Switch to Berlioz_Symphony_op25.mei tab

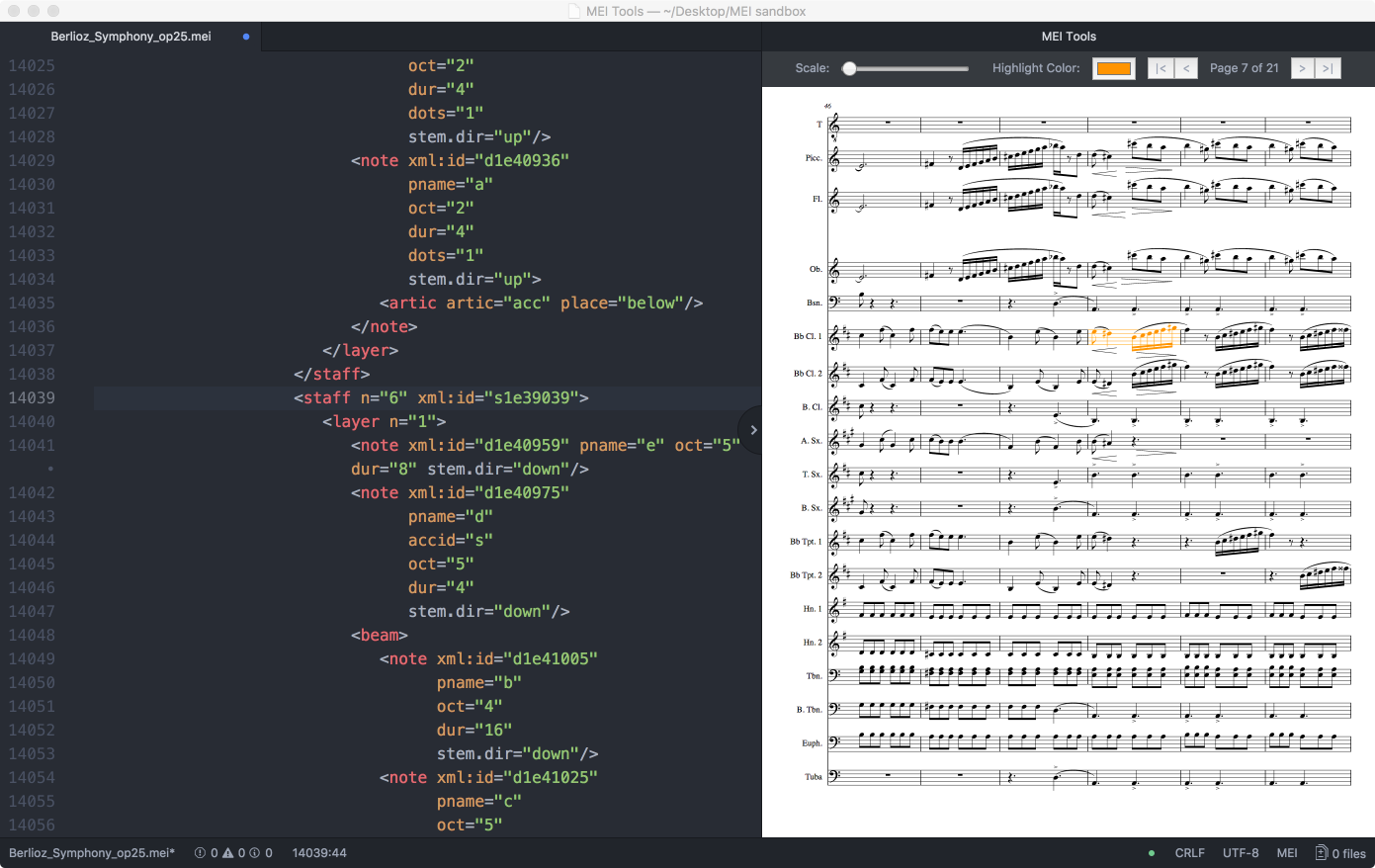click(x=131, y=37)
